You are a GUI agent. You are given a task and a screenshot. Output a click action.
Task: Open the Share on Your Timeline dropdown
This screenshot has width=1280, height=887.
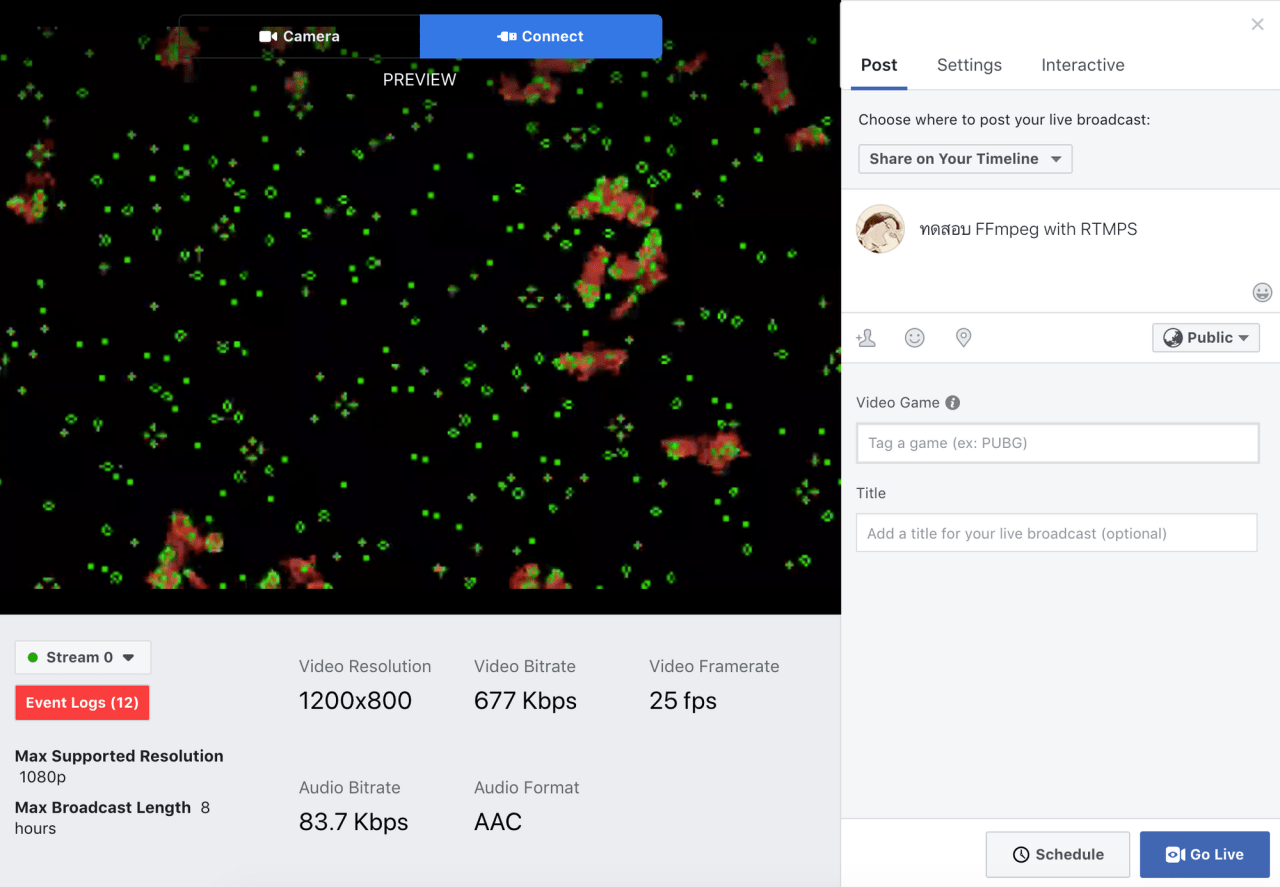(964, 158)
